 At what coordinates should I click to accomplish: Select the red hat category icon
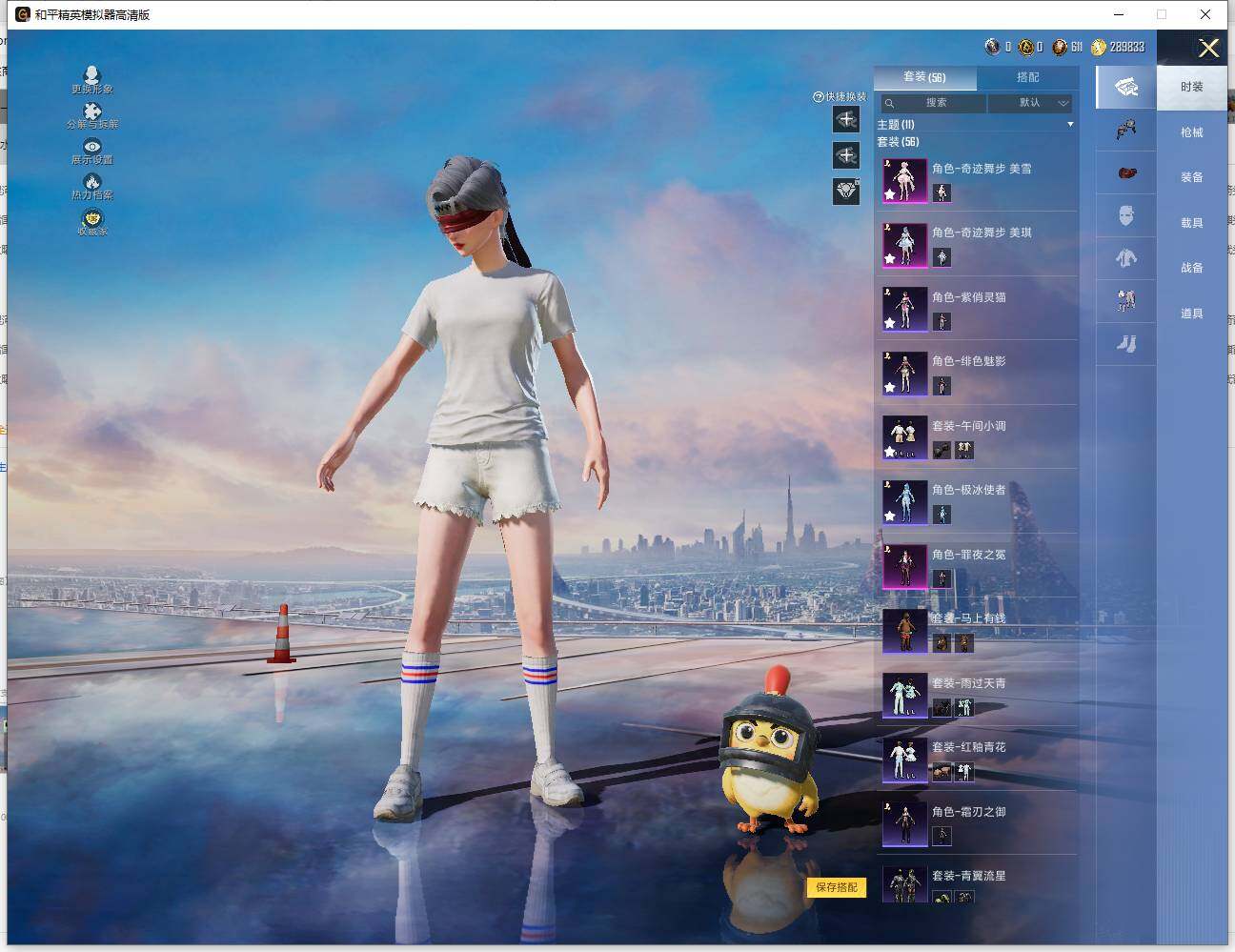pyautogui.click(x=1125, y=173)
